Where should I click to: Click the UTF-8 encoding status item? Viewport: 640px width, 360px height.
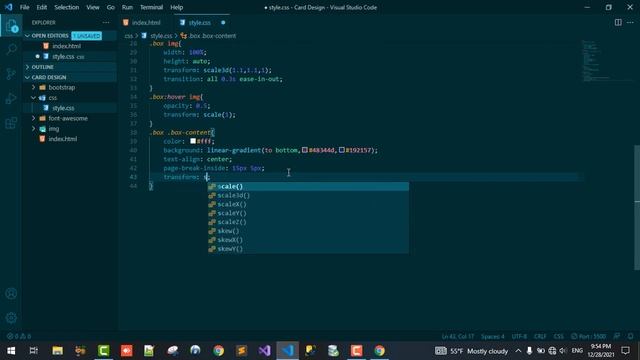pos(519,336)
